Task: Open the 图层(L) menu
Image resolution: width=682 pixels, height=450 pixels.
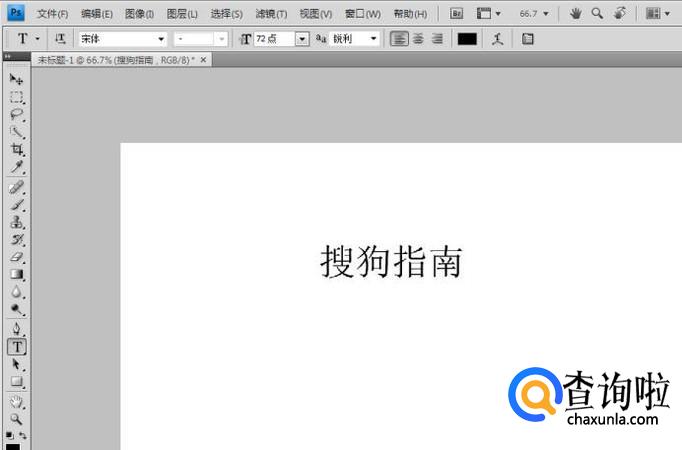Action: [x=182, y=14]
